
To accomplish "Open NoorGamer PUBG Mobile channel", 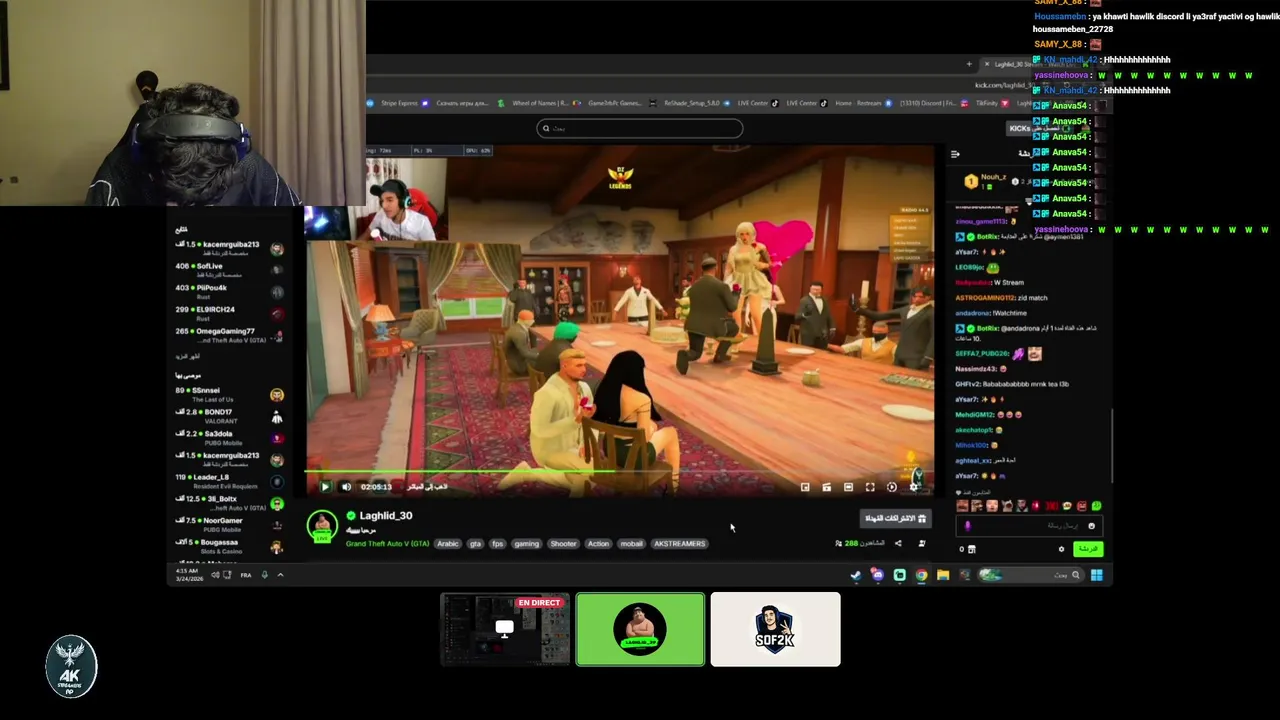I will (x=229, y=525).
